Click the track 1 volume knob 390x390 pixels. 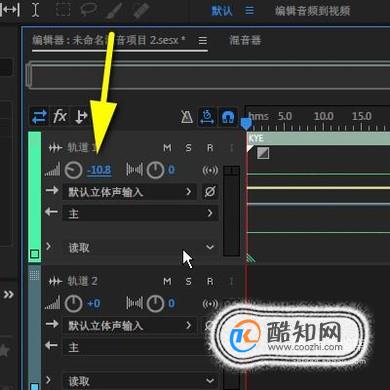click(x=73, y=170)
